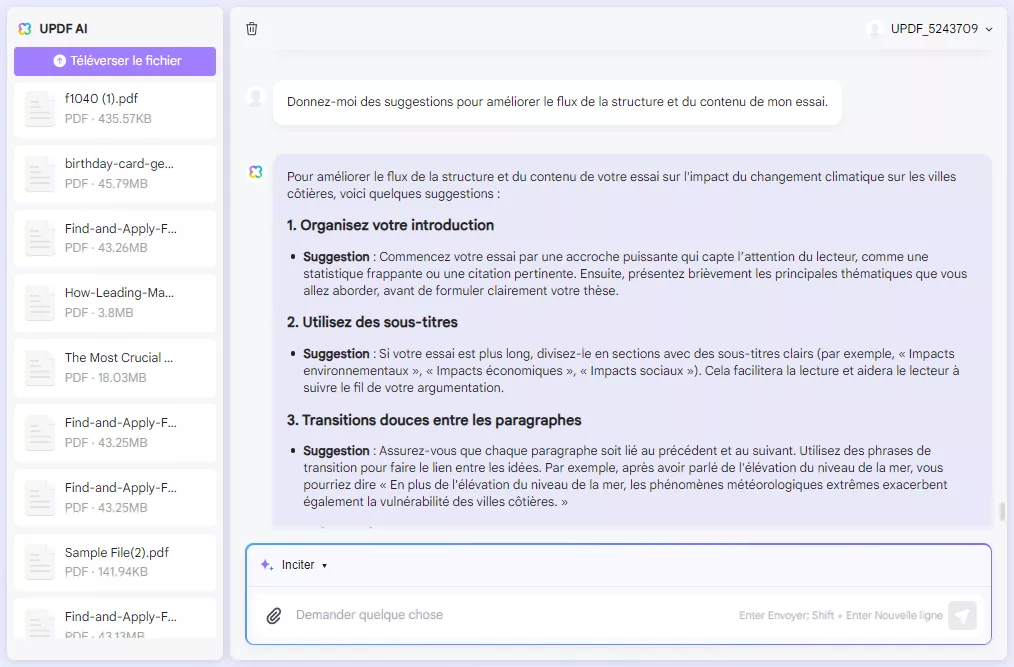This screenshot has width=1014, height=667.
Task: Click the UPDF AI logo icon
Action: tap(24, 29)
